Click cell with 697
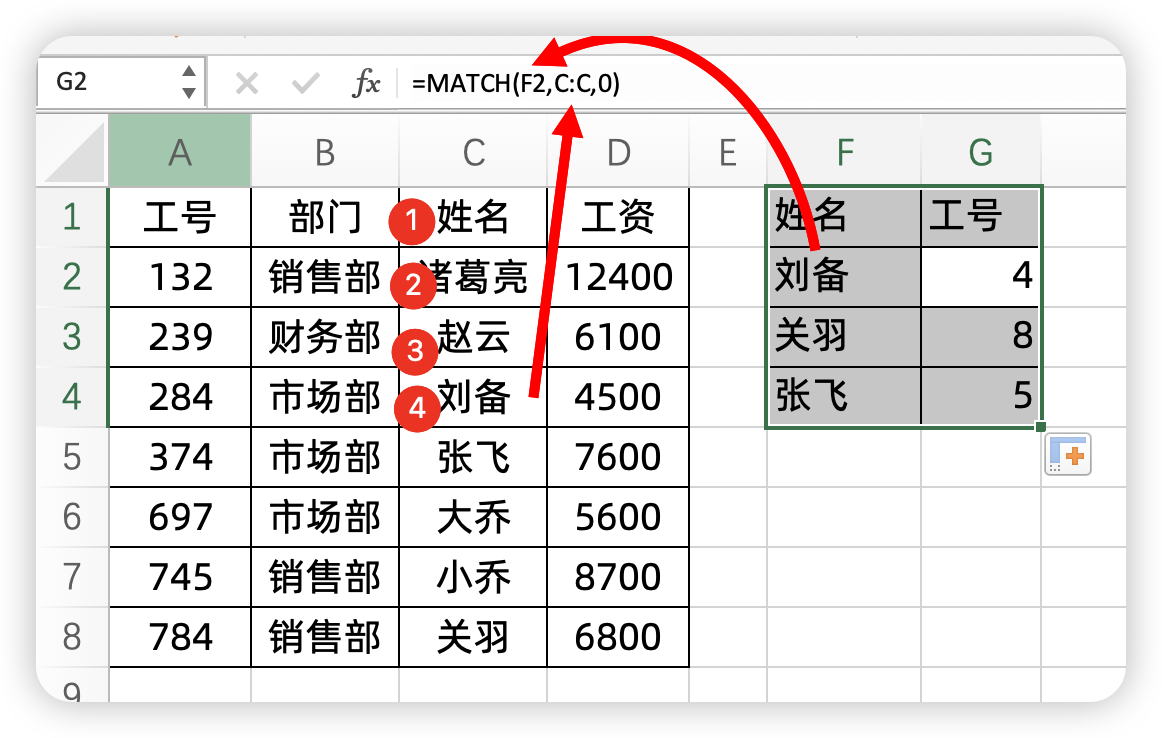Screen dimensions: 1162x738 [x=180, y=517]
